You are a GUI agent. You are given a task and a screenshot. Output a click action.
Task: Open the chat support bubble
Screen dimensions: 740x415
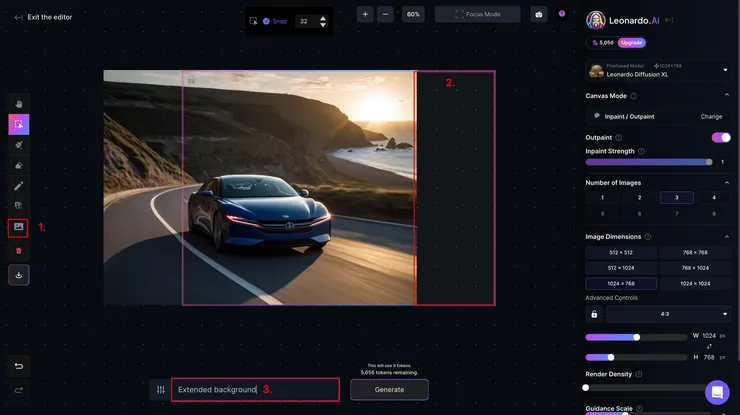click(x=717, y=392)
